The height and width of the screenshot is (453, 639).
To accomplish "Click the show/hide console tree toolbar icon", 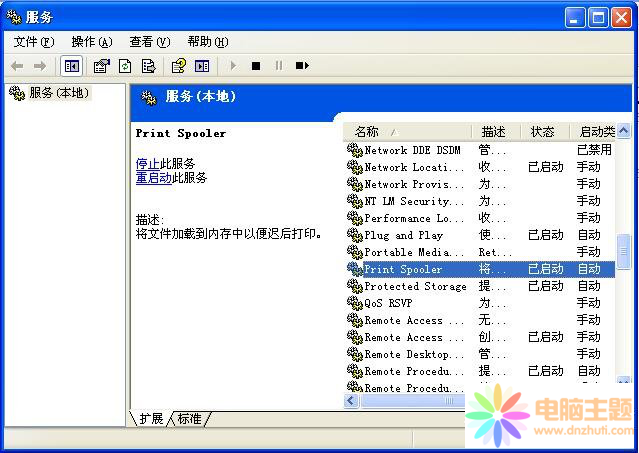I will [x=71, y=66].
